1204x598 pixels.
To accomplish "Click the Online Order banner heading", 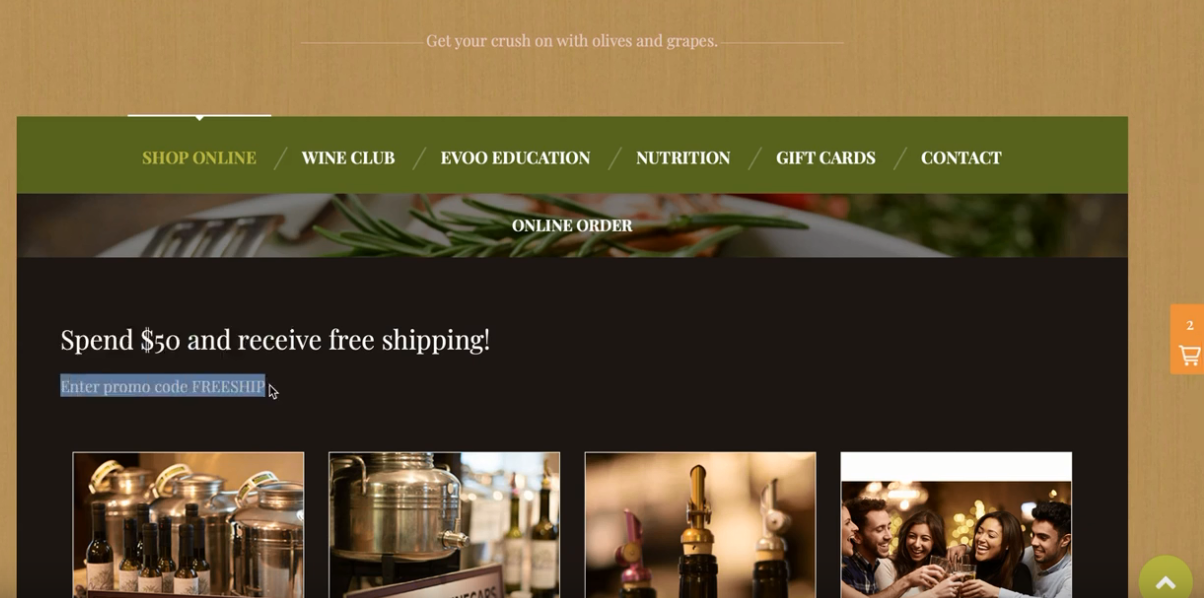I will point(572,226).
